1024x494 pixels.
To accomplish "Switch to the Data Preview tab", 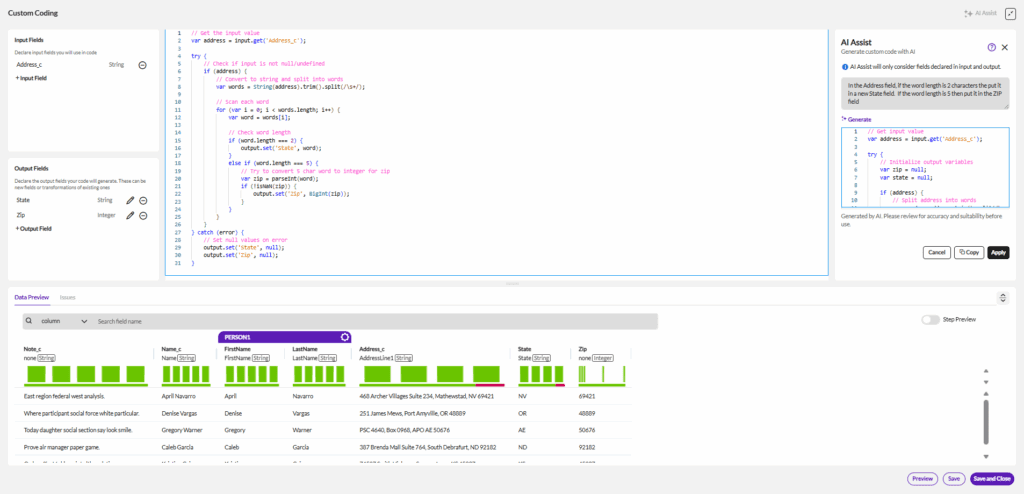I will click(32, 297).
